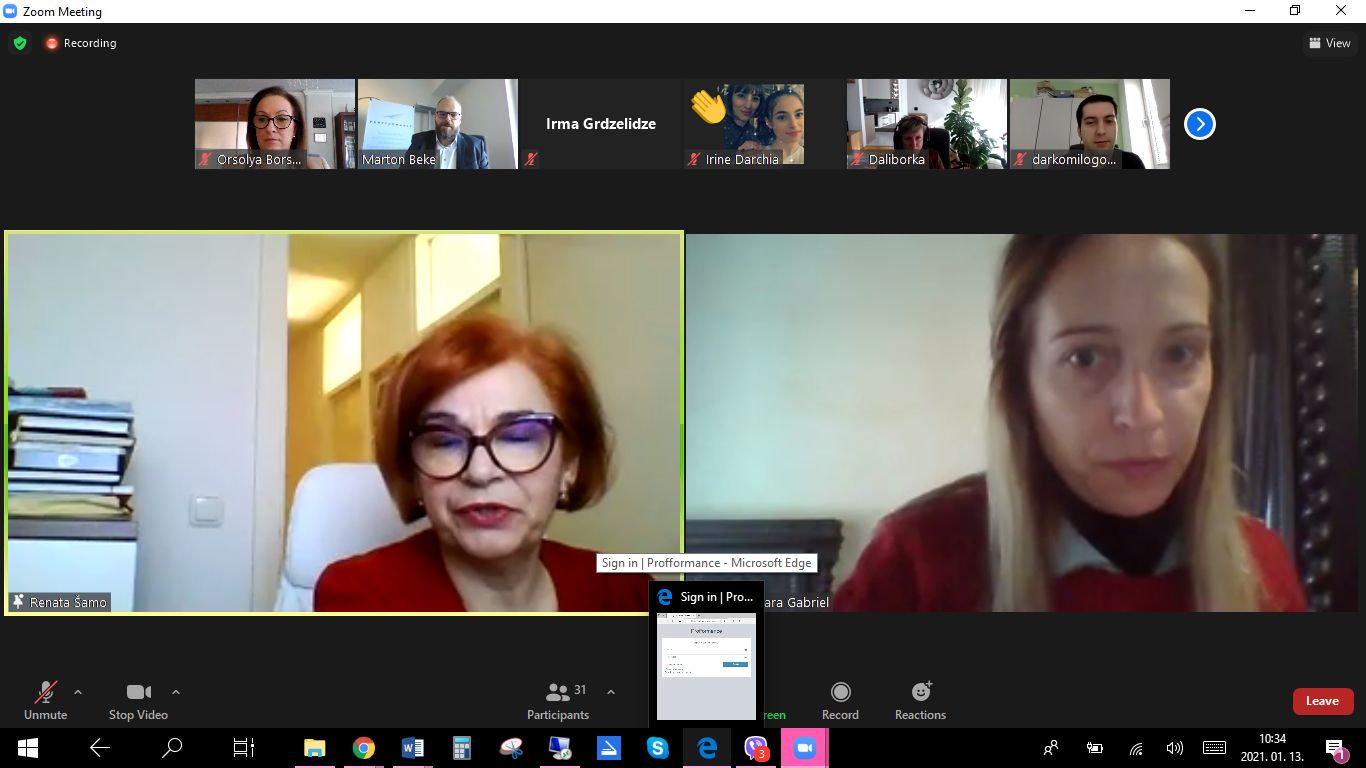Expand the chevron next to Participants

tap(611, 692)
